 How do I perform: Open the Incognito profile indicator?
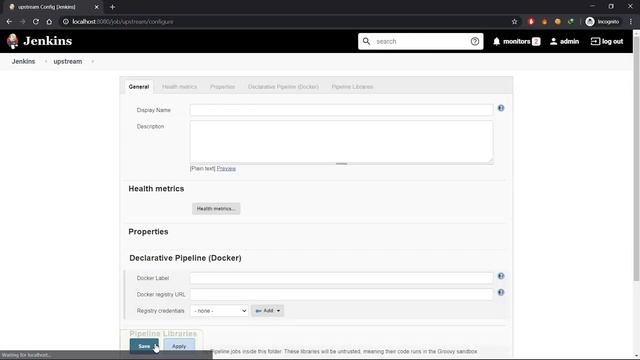pos(602,22)
